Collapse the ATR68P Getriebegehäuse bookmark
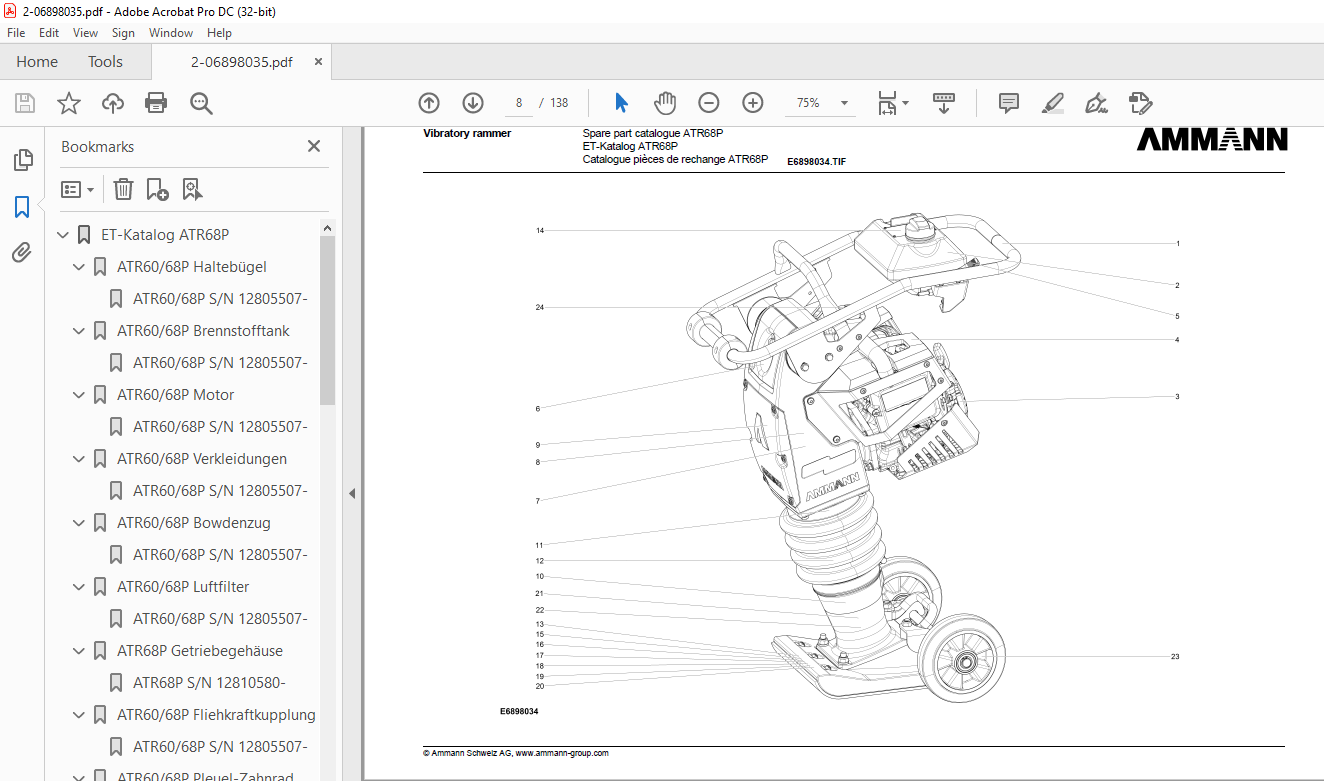Image resolution: width=1324 pixels, height=781 pixels. coord(79,651)
